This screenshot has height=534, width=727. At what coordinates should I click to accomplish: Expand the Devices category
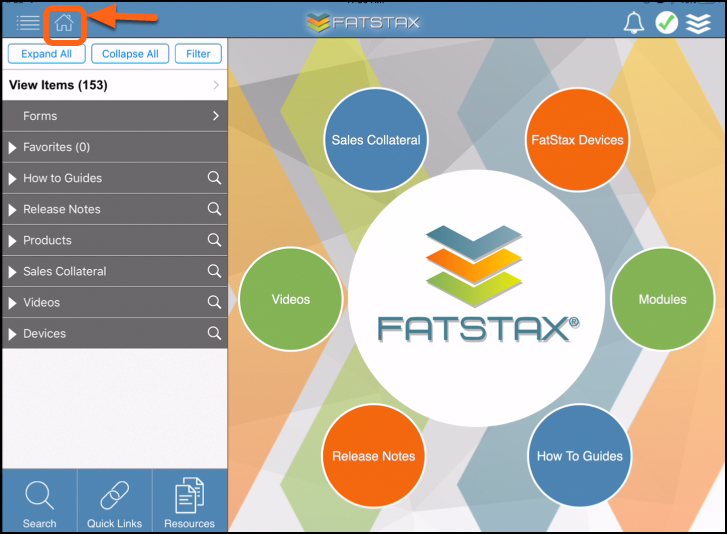[13, 334]
